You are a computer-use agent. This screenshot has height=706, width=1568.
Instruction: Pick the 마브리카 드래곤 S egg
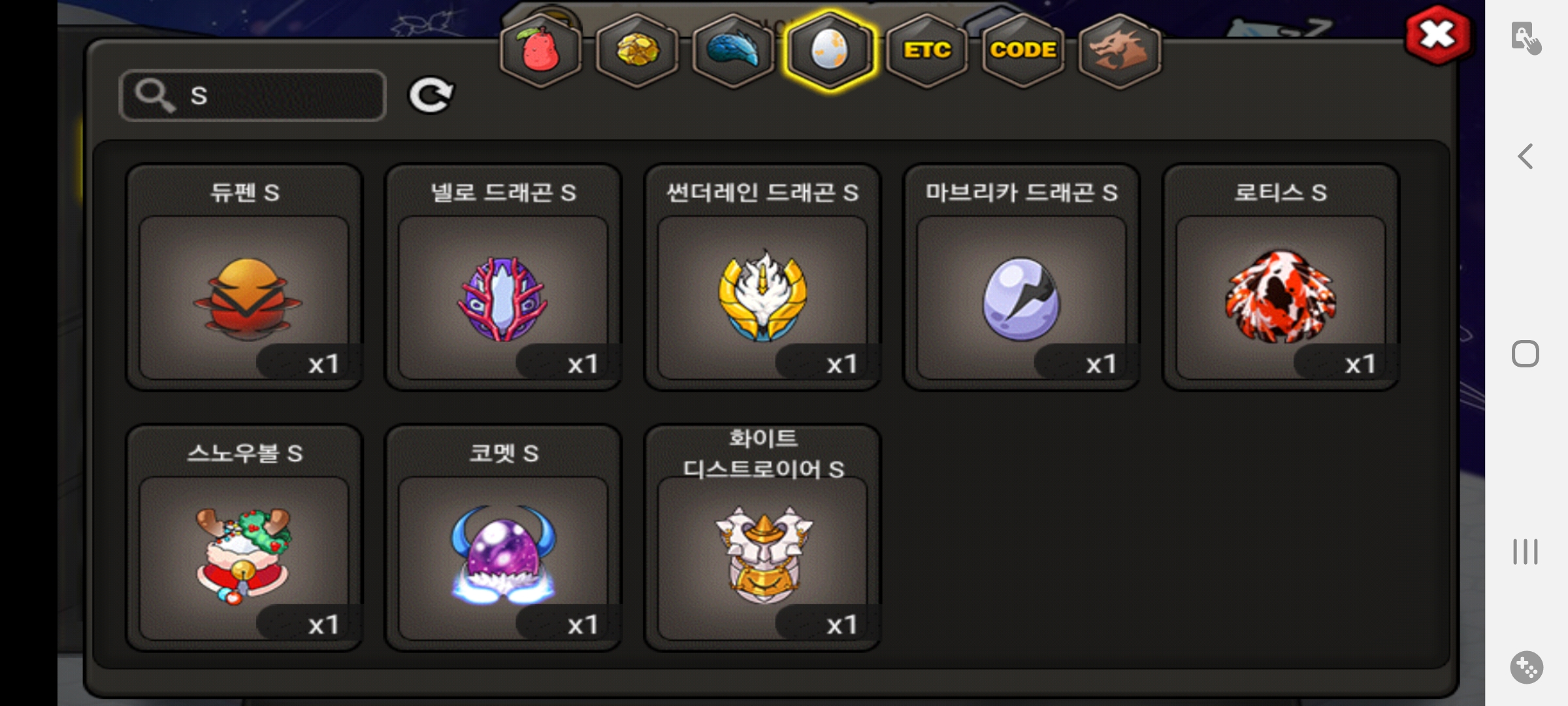[x=1022, y=277]
